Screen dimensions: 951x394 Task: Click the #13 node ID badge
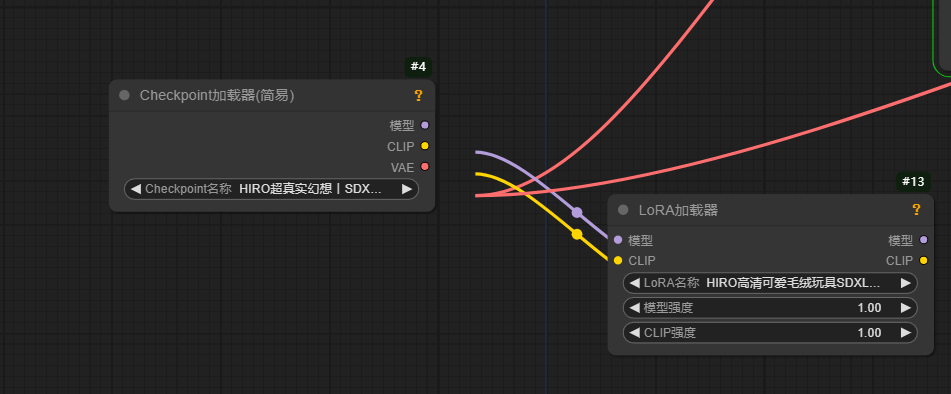click(x=913, y=181)
